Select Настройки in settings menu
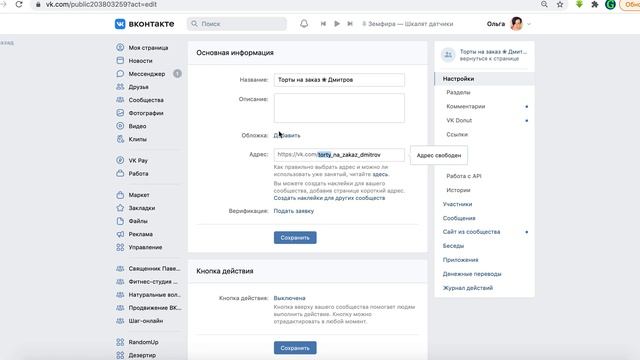Image resolution: width=640 pixels, height=360 pixels. coord(484,79)
